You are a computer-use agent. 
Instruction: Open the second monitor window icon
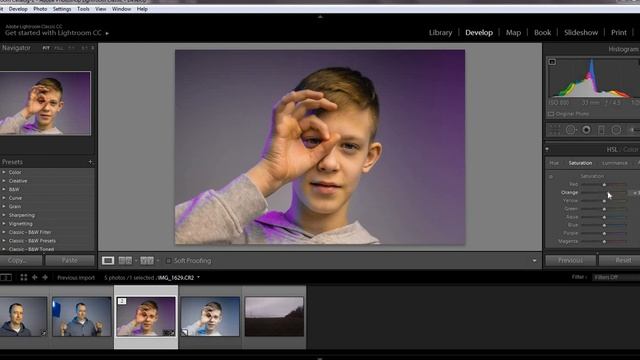point(6,278)
